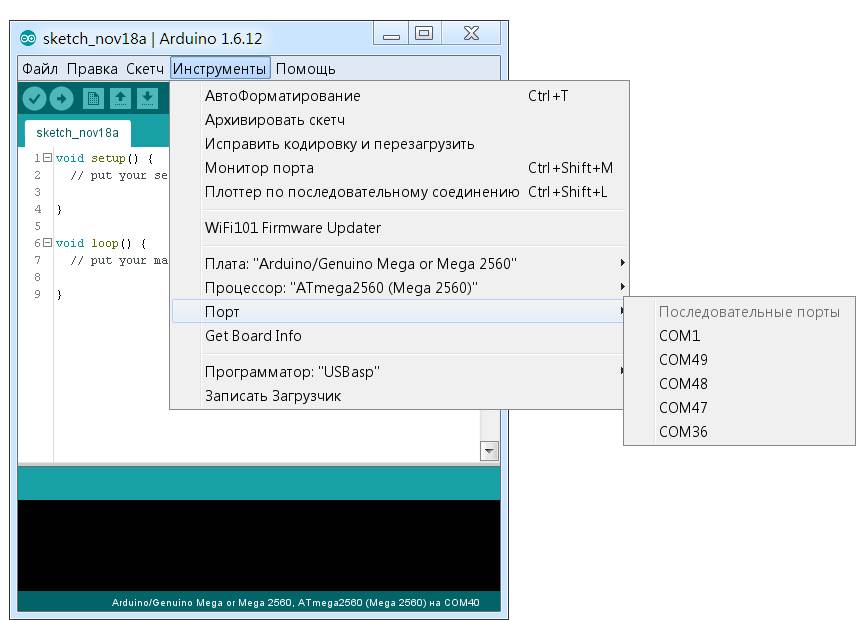Image resolution: width=864 pixels, height=620 pixels.
Task: Click the Save sketch down-arrow icon
Action: pos(148,98)
